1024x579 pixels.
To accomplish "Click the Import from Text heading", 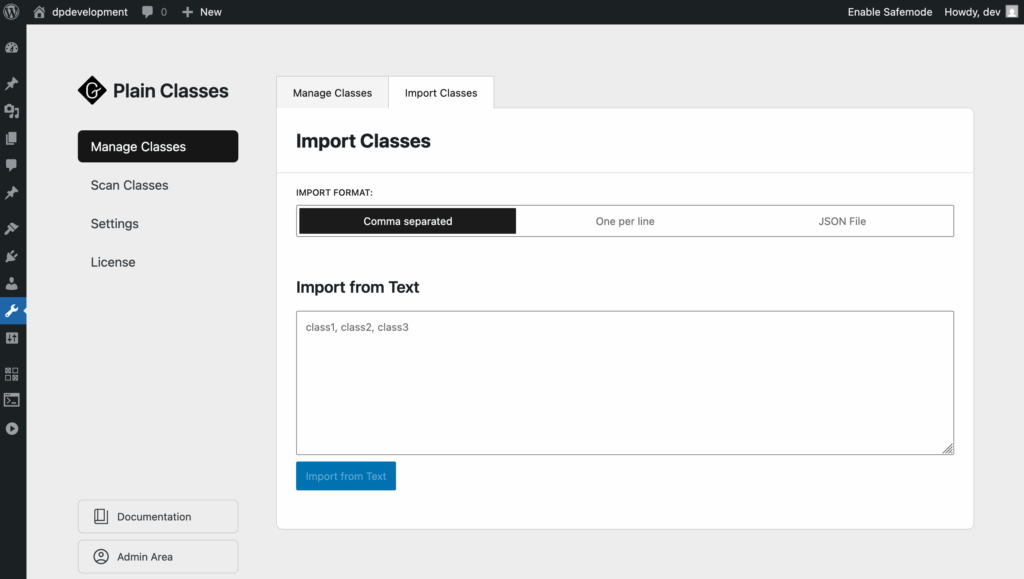I will (x=357, y=287).
